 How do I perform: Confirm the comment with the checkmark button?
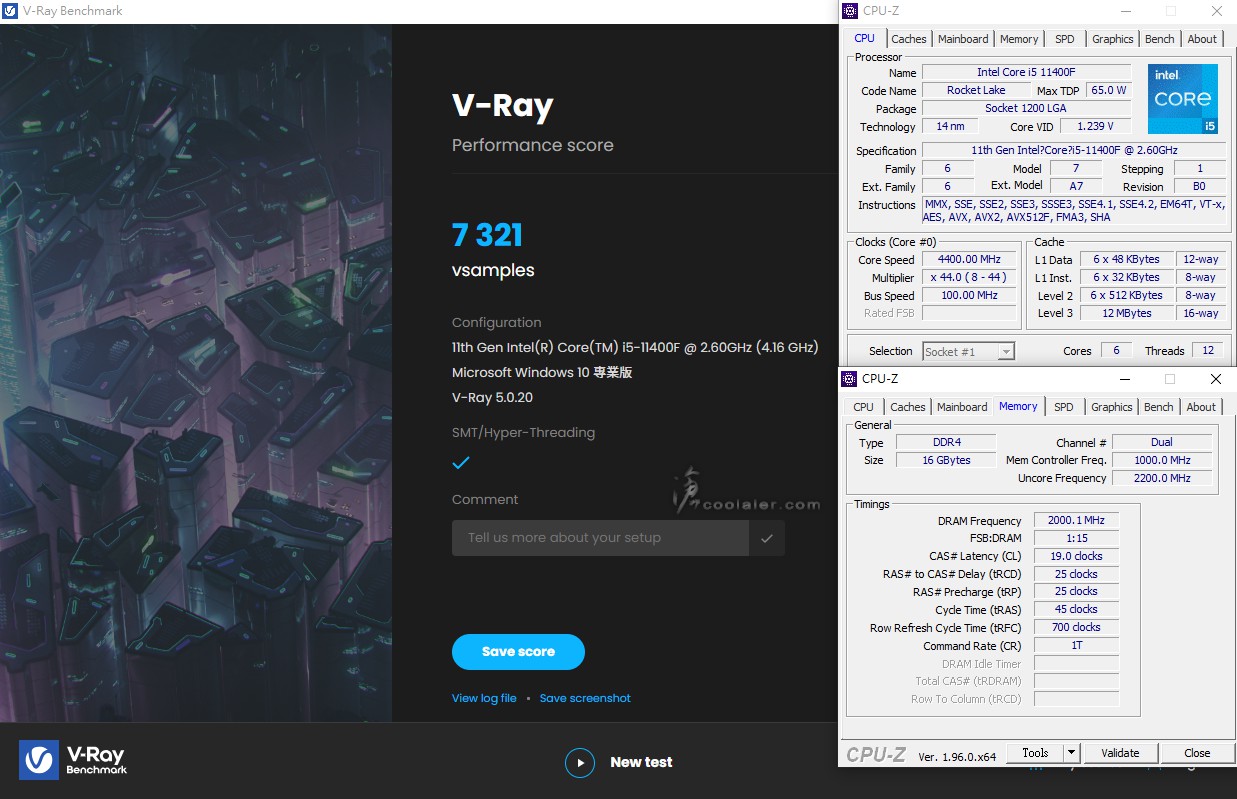[x=767, y=538]
